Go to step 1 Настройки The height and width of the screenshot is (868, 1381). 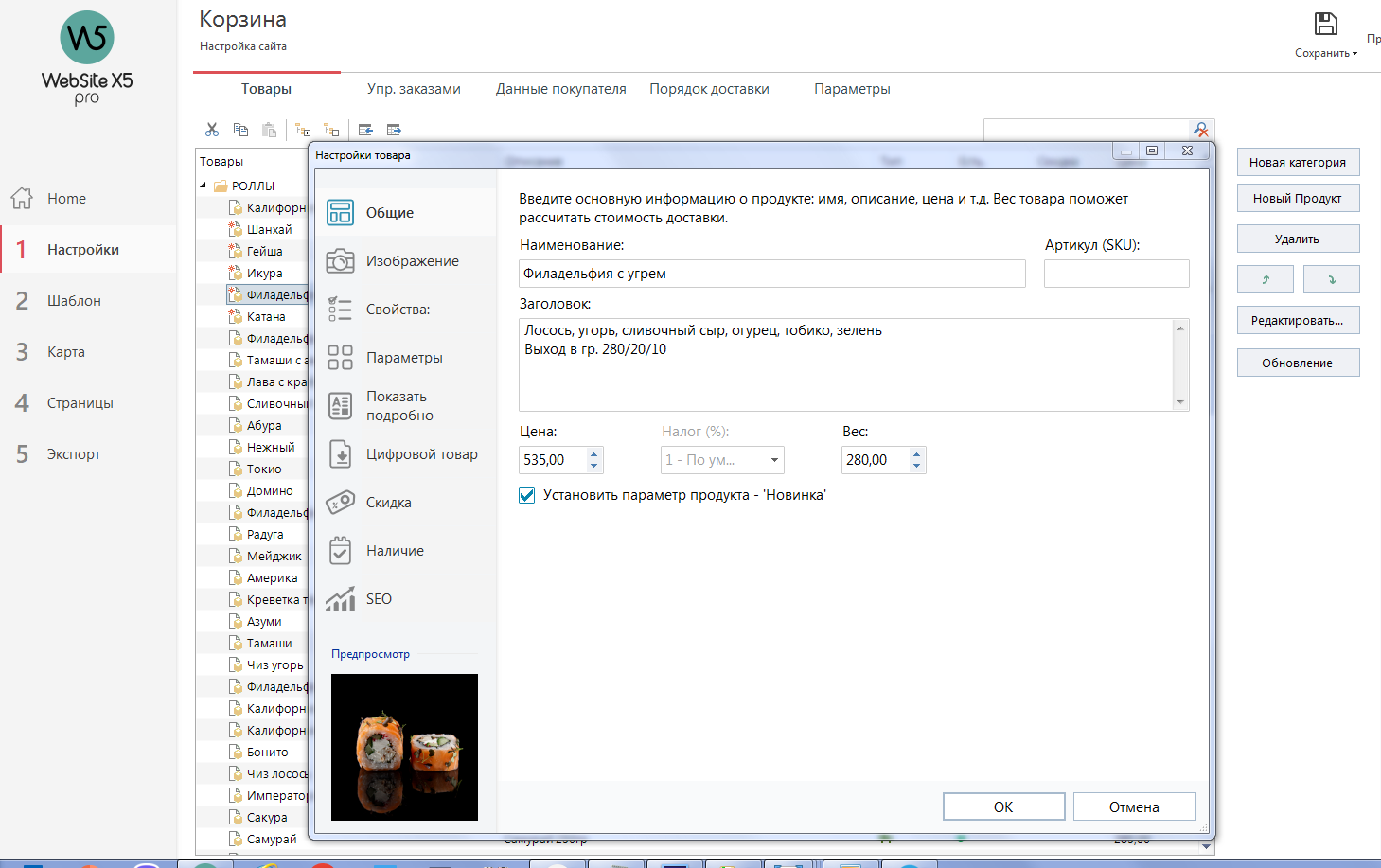click(89, 250)
